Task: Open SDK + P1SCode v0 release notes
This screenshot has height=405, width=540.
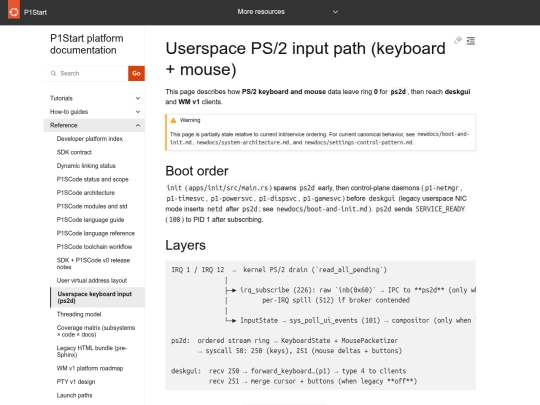Action: (x=93, y=263)
